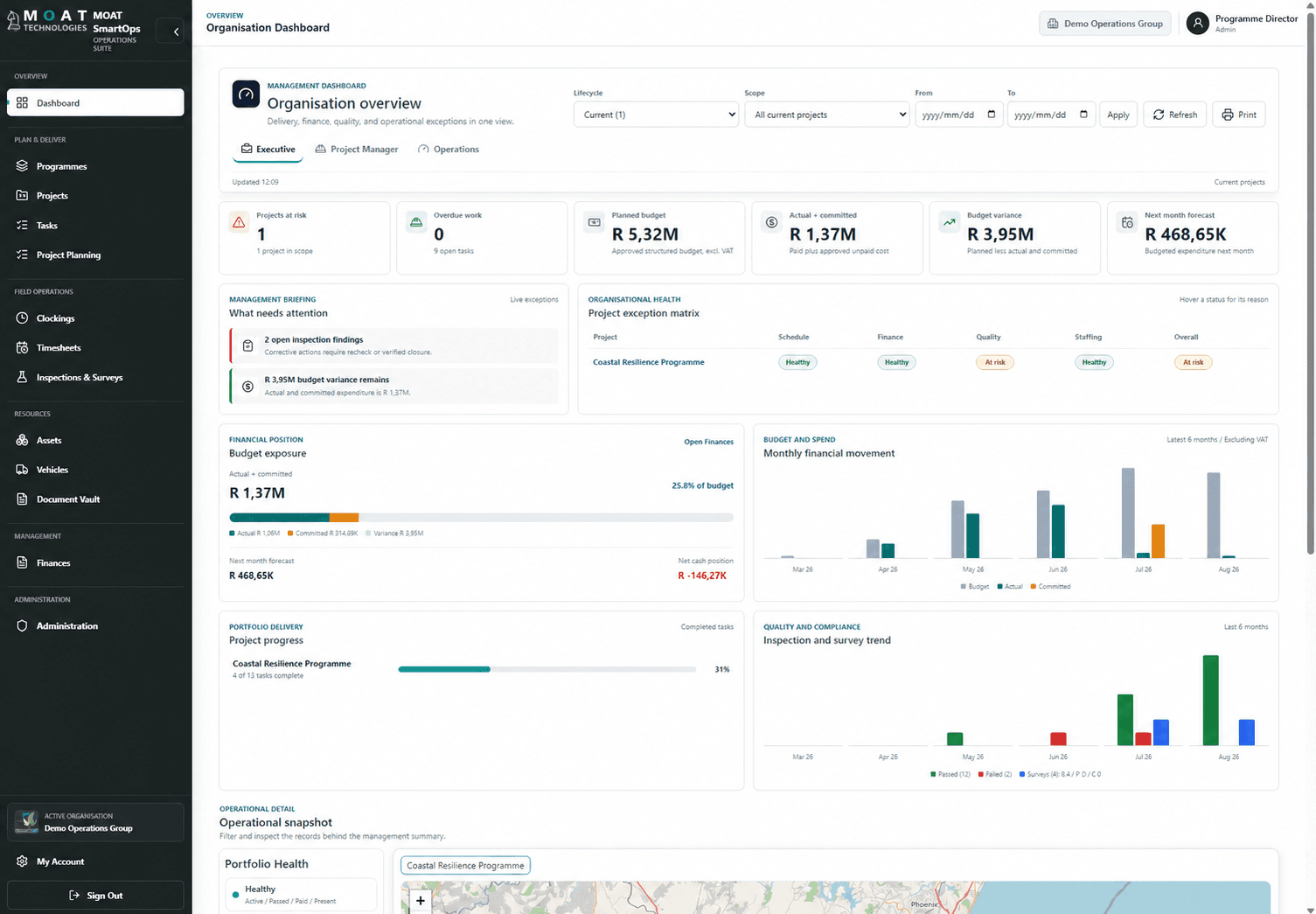Click the Inspections & Surveys icon
The width and height of the screenshot is (1316, 914).
(x=22, y=377)
